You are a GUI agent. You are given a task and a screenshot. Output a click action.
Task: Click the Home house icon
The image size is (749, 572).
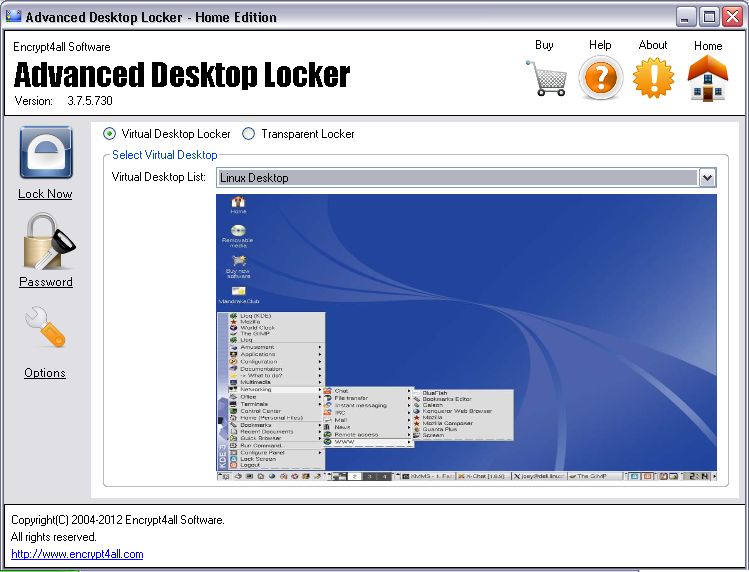pos(707,78)
